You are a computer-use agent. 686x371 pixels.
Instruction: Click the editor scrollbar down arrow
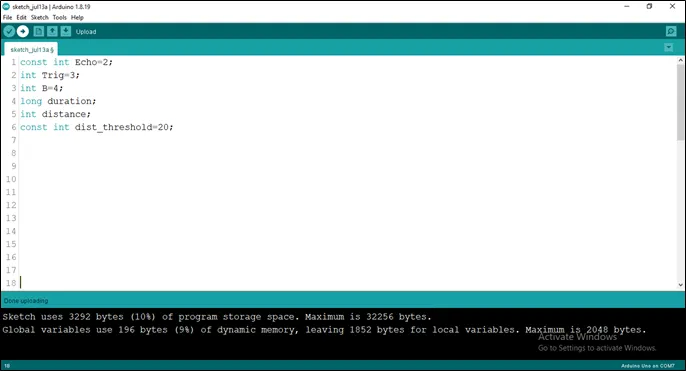point(680,285)
